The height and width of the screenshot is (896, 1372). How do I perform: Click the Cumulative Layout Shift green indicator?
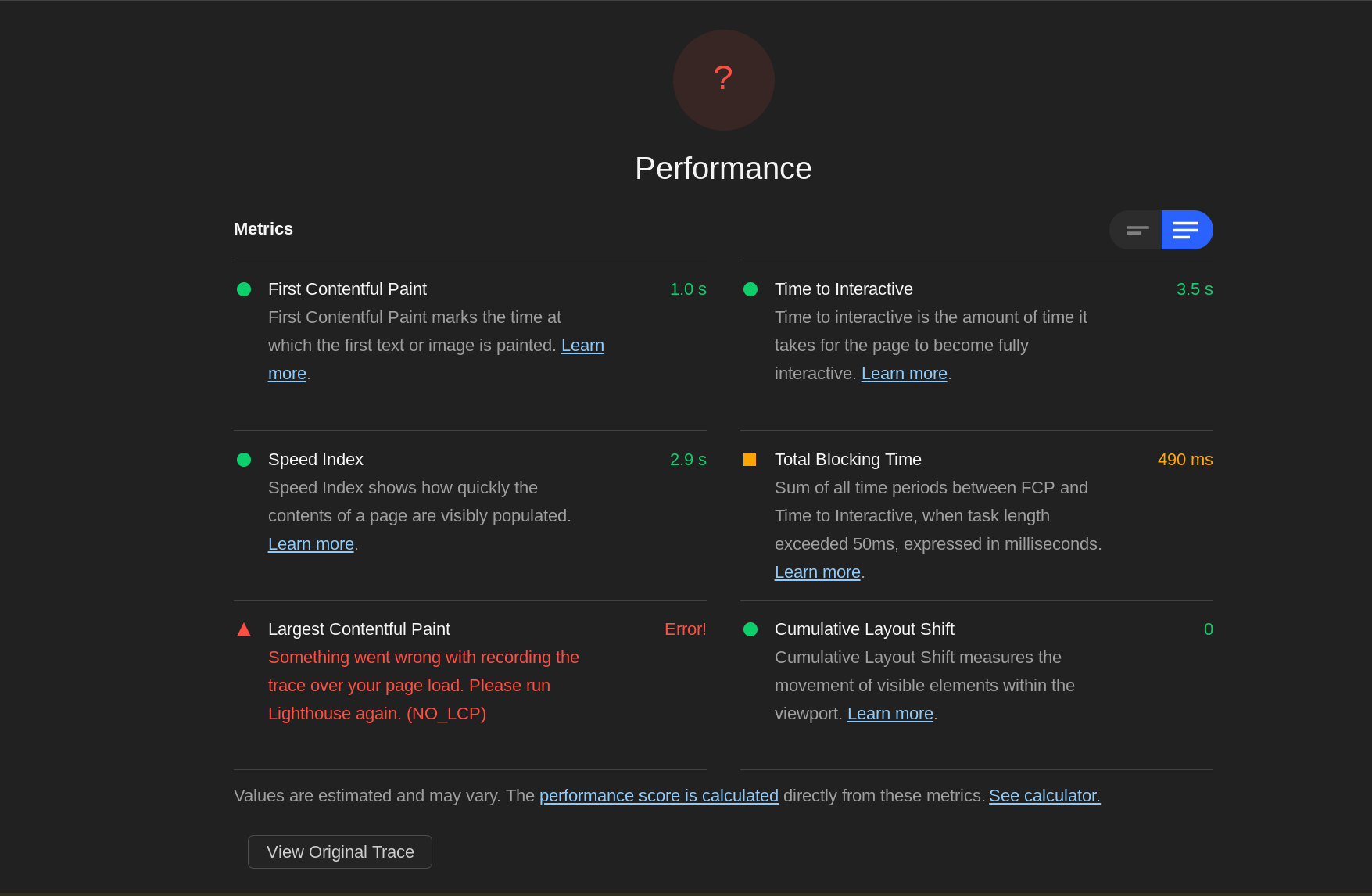click(x=750, y=629)
